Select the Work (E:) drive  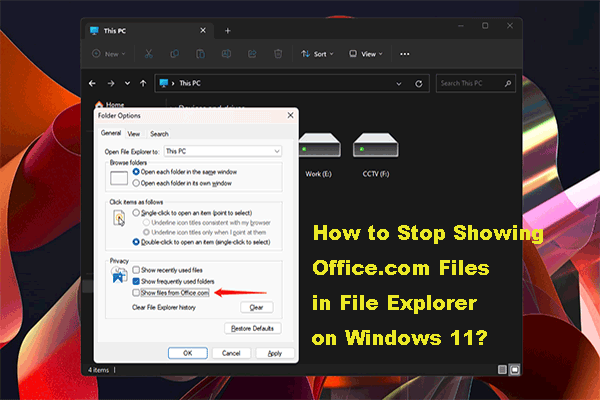[x=318, y=155]
